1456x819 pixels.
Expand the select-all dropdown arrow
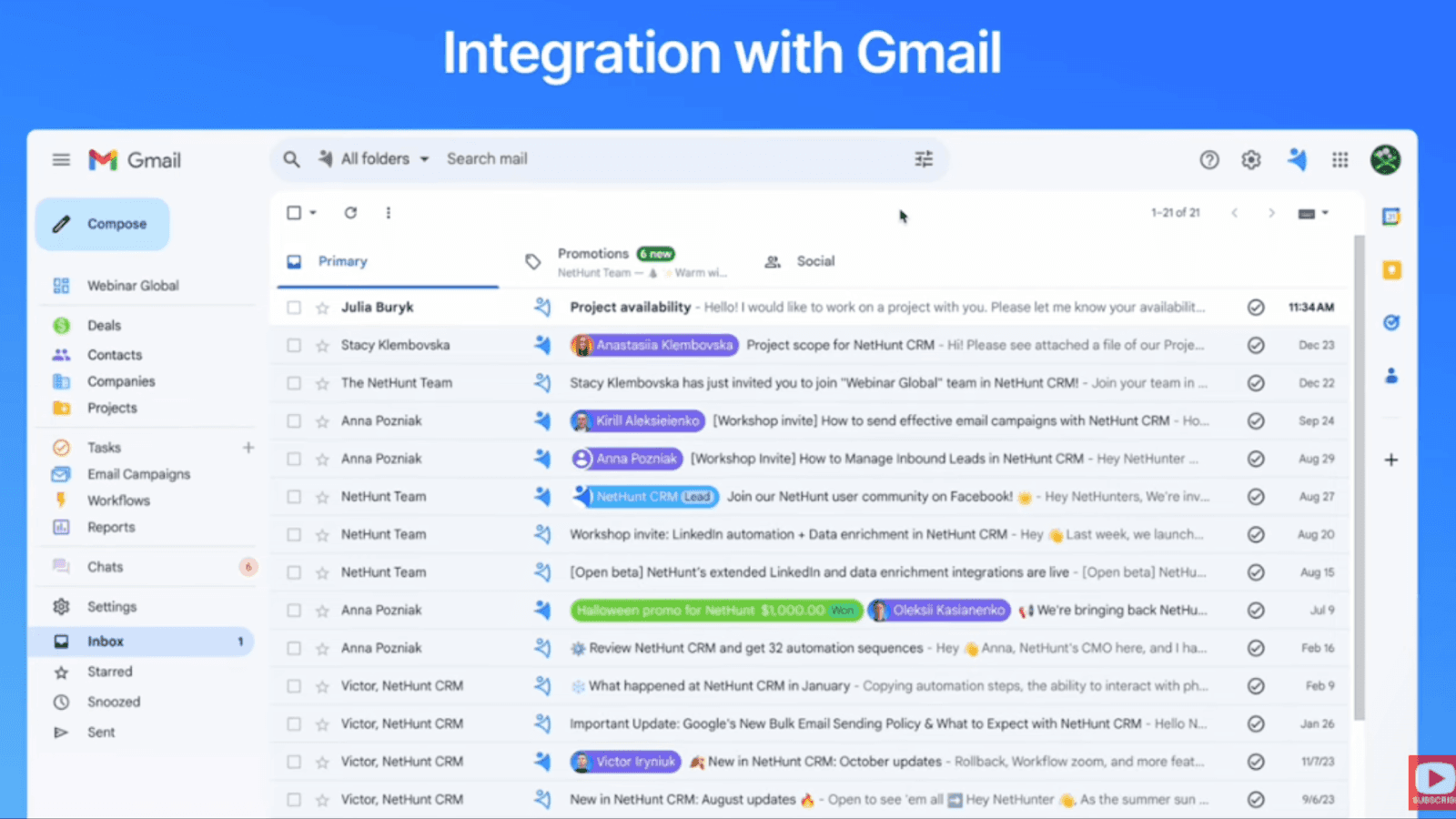coord(313,213)
